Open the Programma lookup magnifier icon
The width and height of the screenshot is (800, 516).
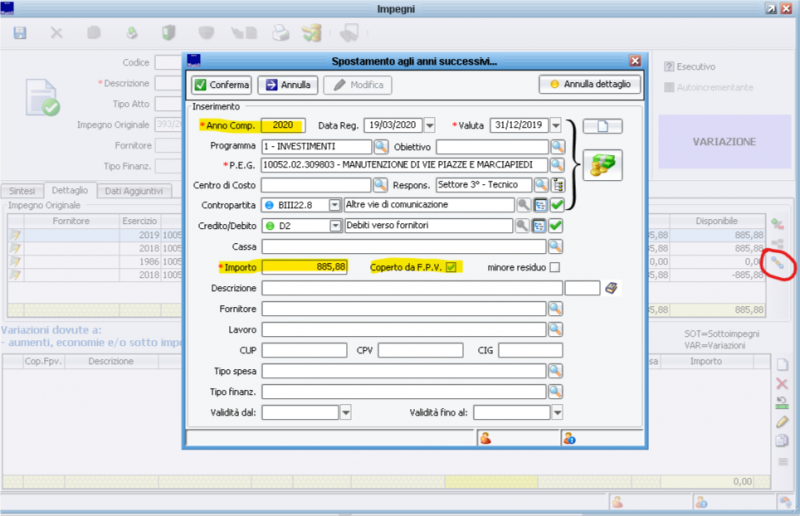(x=380, y=146)
